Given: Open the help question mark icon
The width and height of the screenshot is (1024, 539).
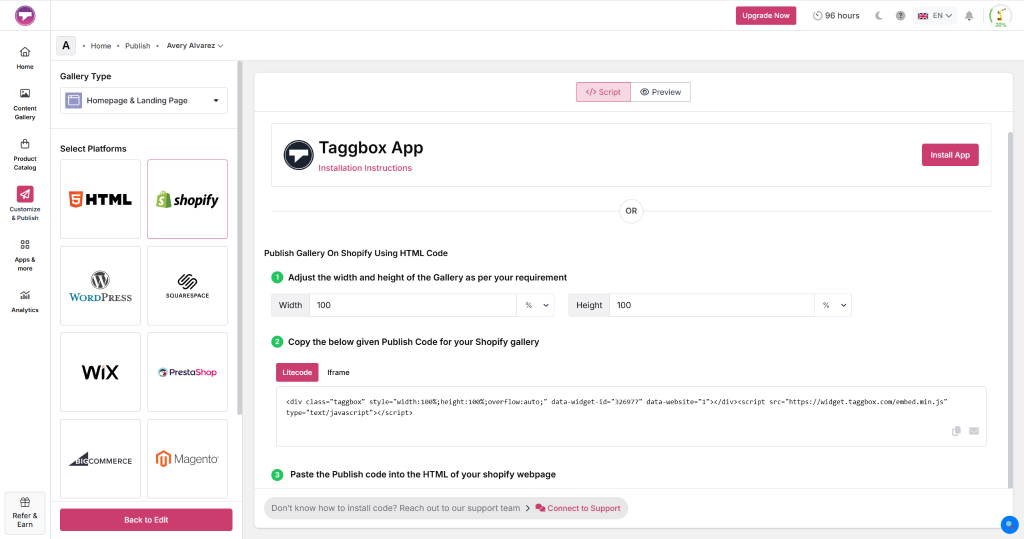Looking at the screenshot, I should 901,16.
